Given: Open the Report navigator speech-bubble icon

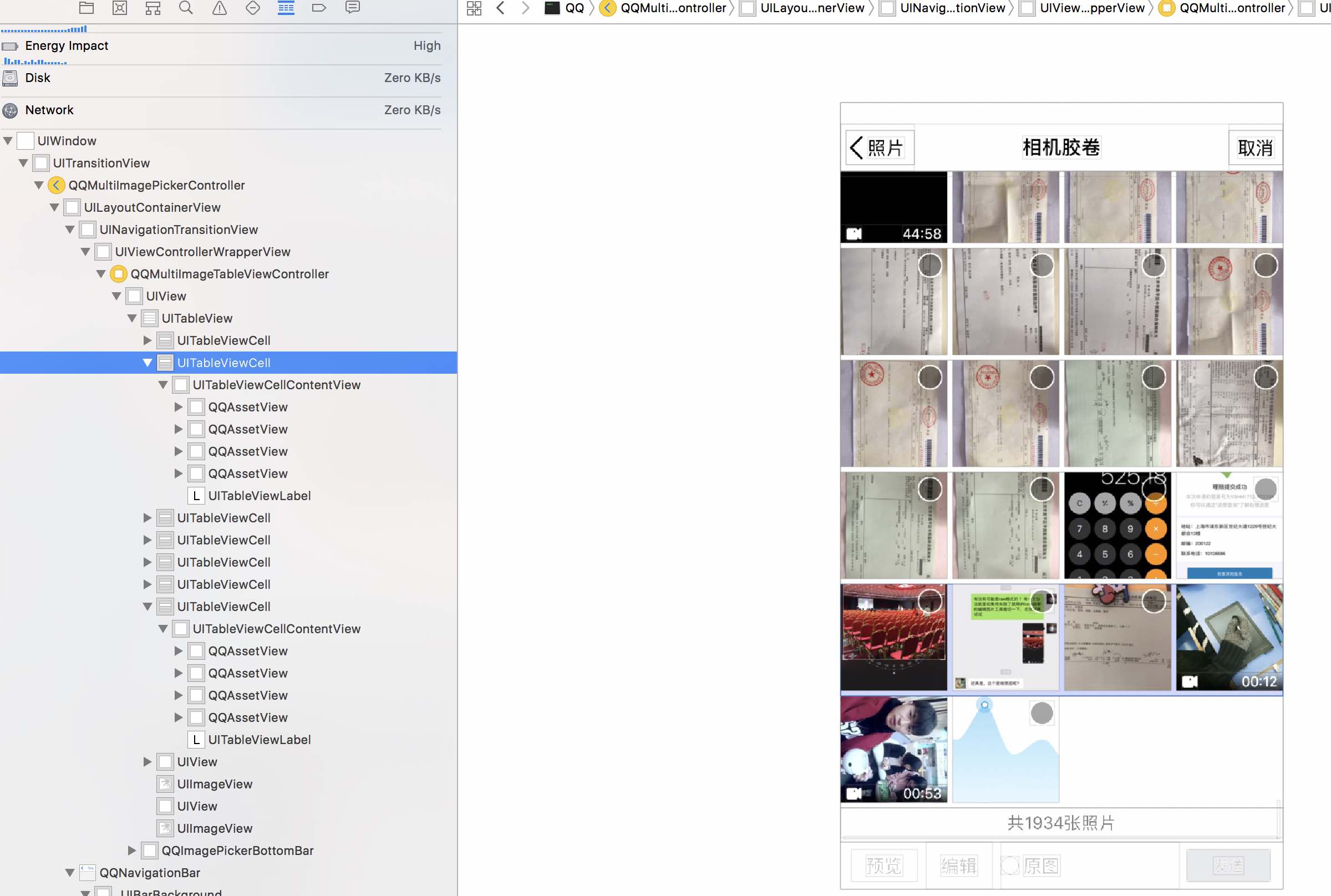Looking at the screenshot, I should [x=353, y=7].
